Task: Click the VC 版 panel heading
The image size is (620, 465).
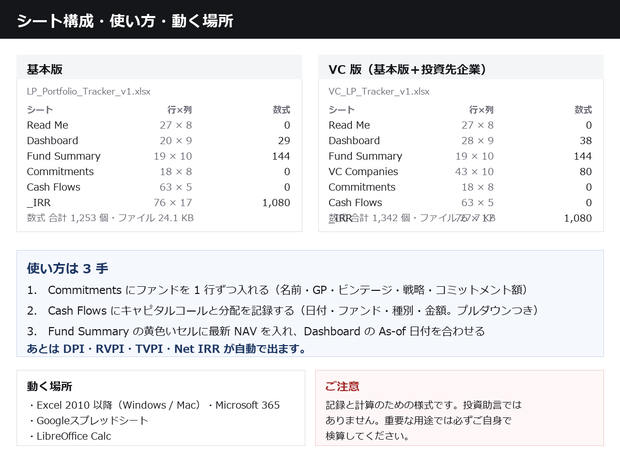Action: 407,69
